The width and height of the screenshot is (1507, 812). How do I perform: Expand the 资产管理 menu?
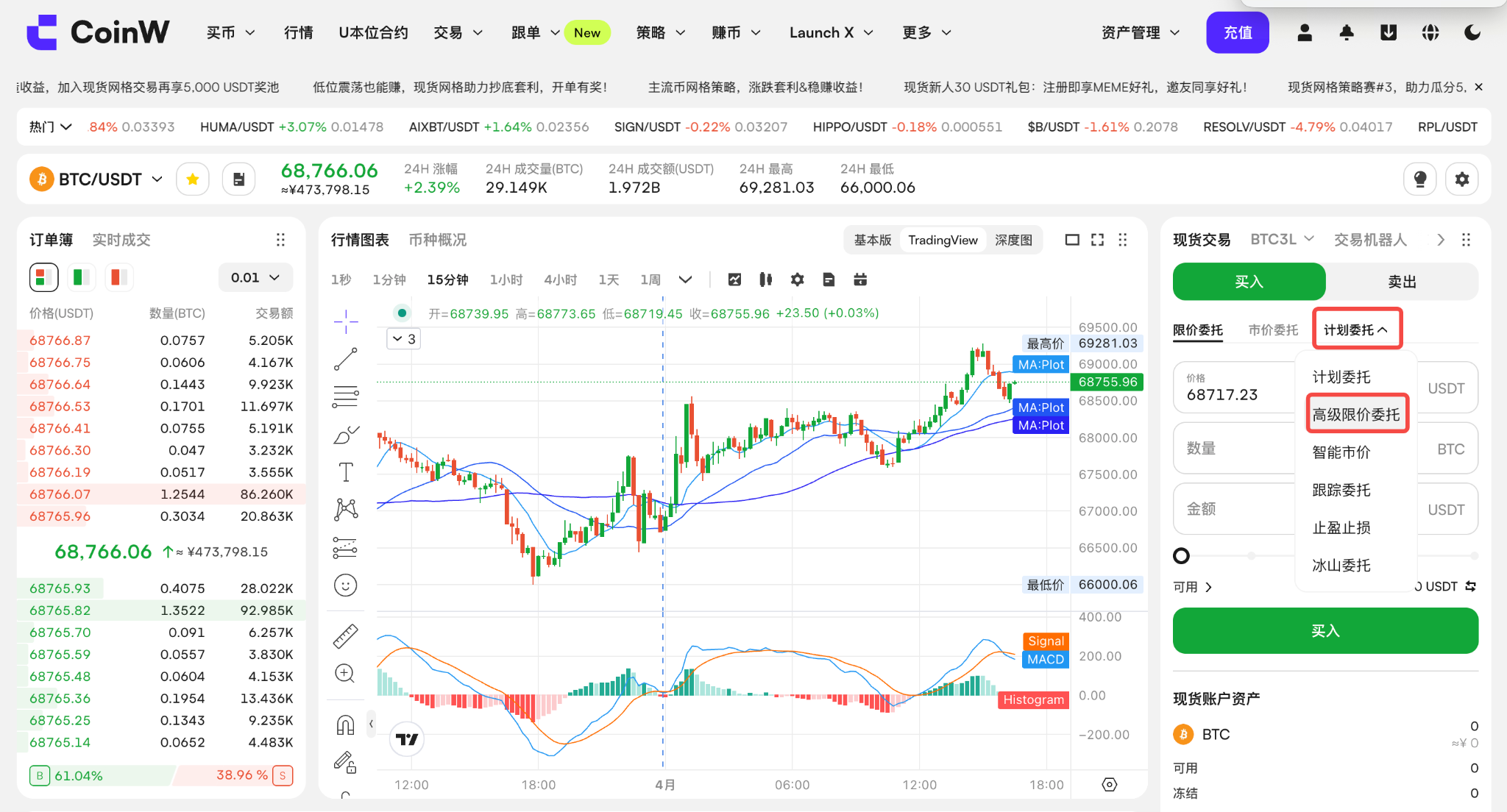click(1141, 32)
